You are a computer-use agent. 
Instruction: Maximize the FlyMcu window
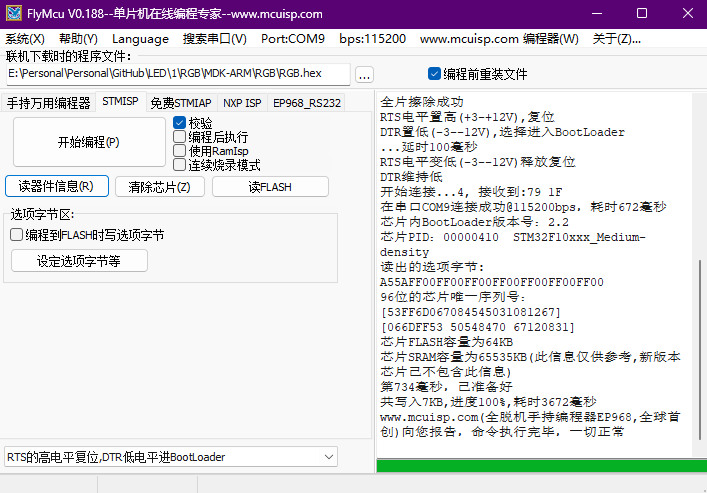click(642, 14)
